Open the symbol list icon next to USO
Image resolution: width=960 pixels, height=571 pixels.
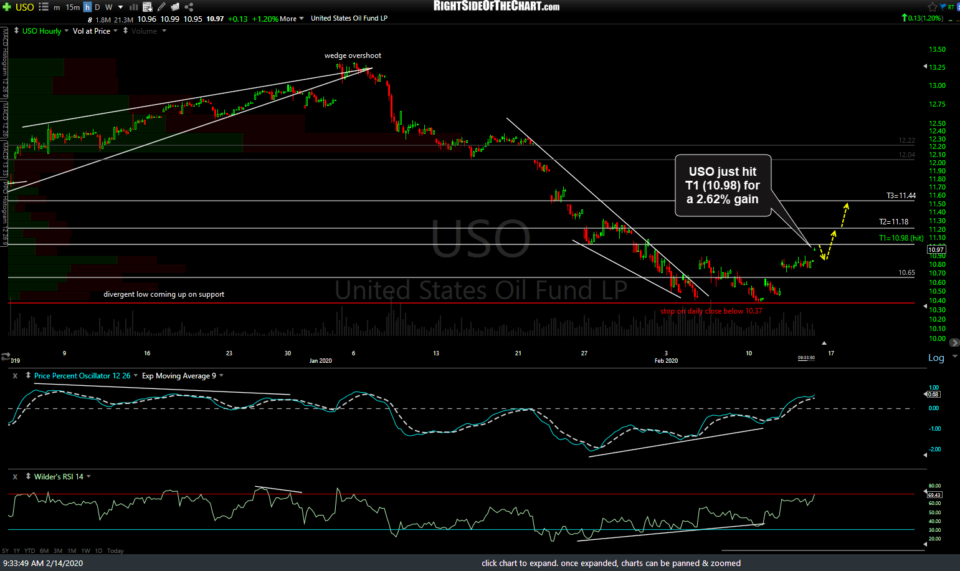[41, 7]
